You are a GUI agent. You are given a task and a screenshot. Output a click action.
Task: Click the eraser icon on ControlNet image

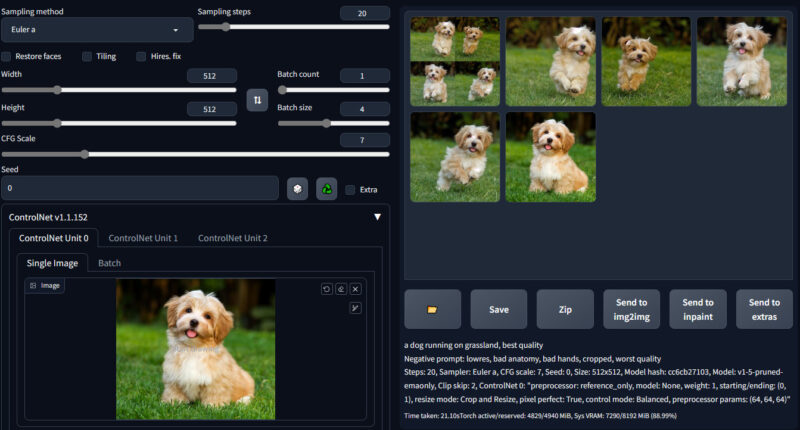pyautogui.click(x=340, y=289)
